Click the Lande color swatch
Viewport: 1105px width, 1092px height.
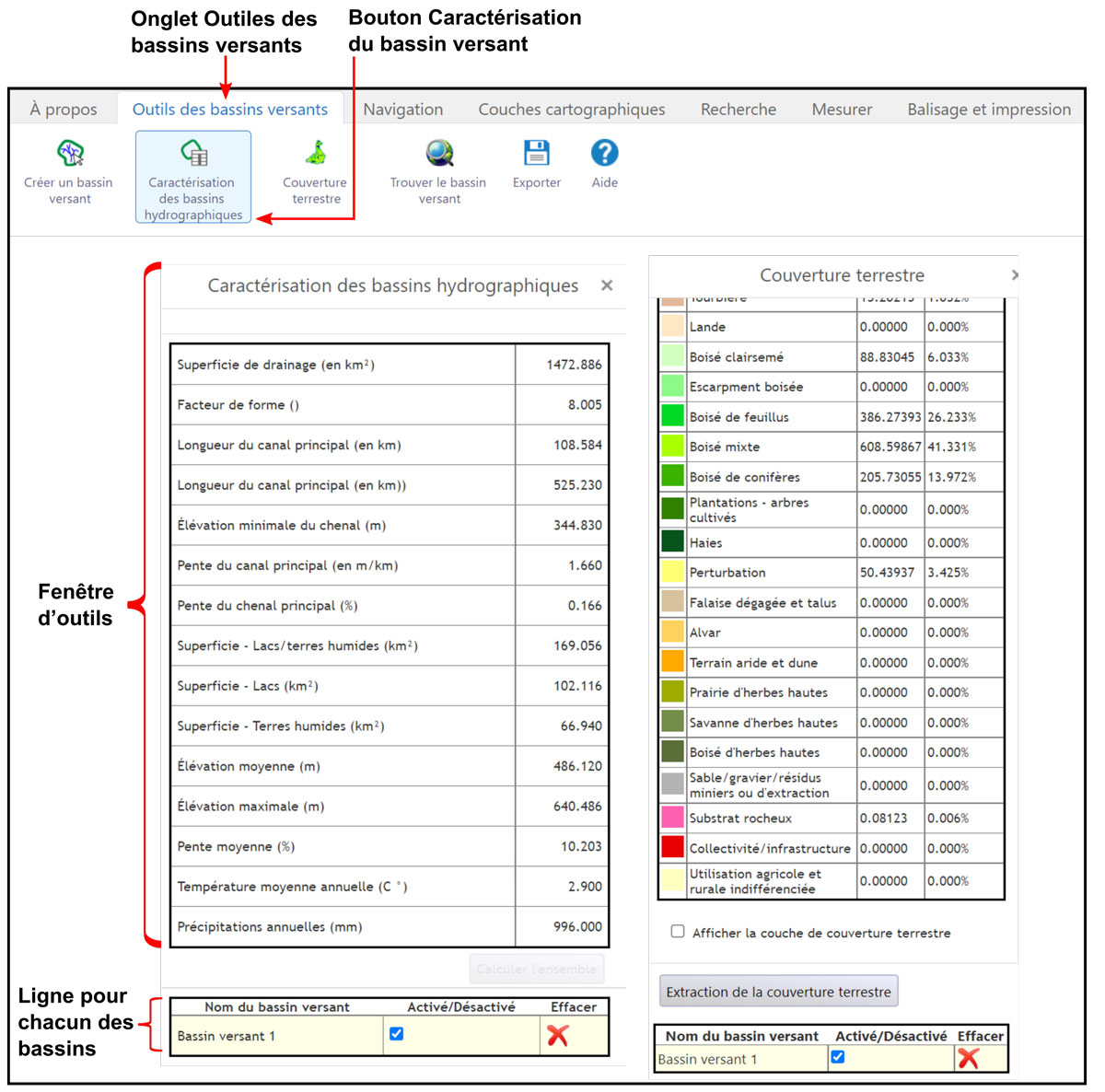point(673,326)
